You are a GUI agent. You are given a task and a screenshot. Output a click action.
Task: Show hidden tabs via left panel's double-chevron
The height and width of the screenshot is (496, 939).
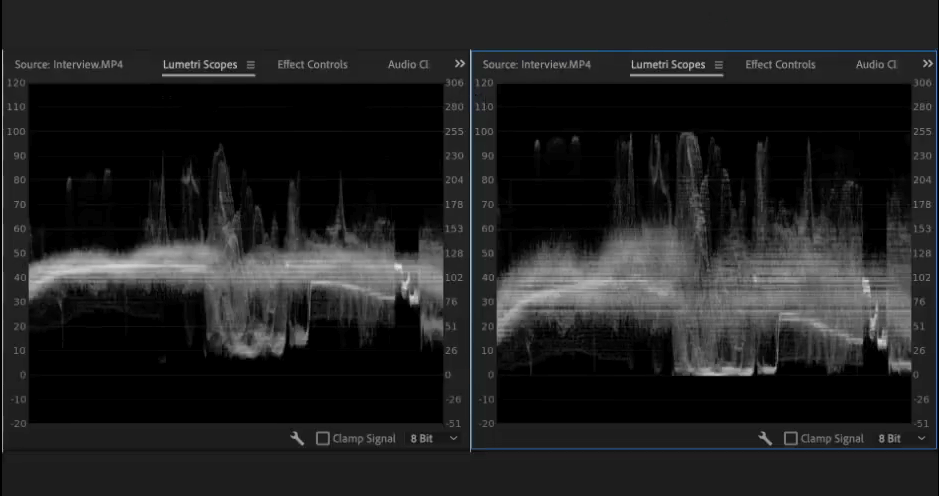tap(460, 64)
